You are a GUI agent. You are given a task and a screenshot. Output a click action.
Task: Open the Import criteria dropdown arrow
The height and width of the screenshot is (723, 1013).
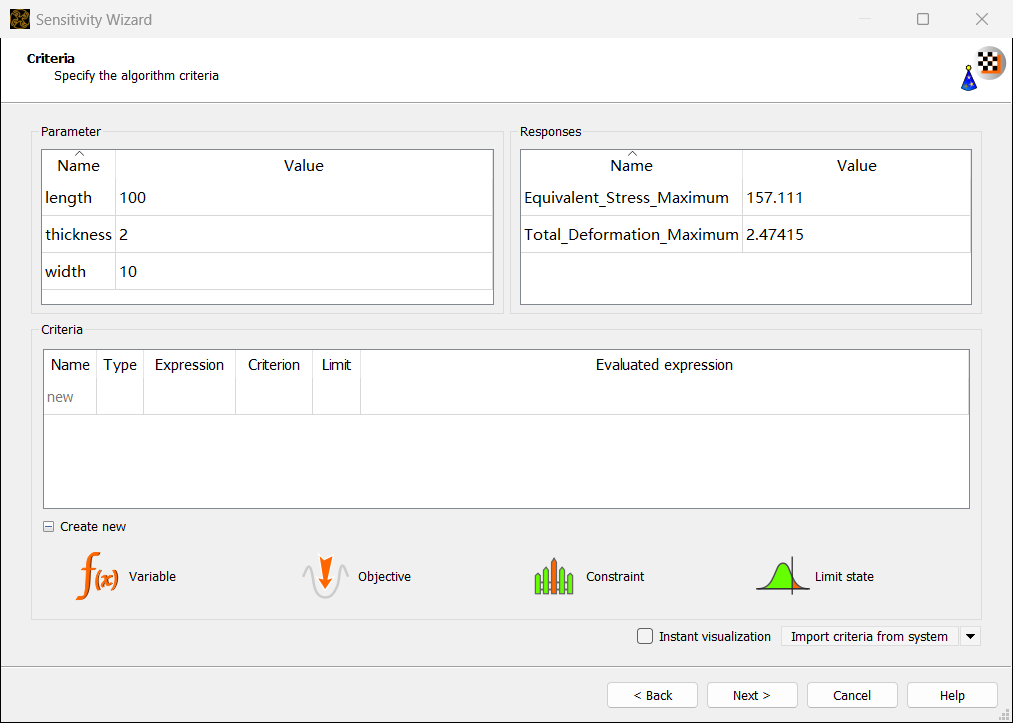click(x=970, y=636)
